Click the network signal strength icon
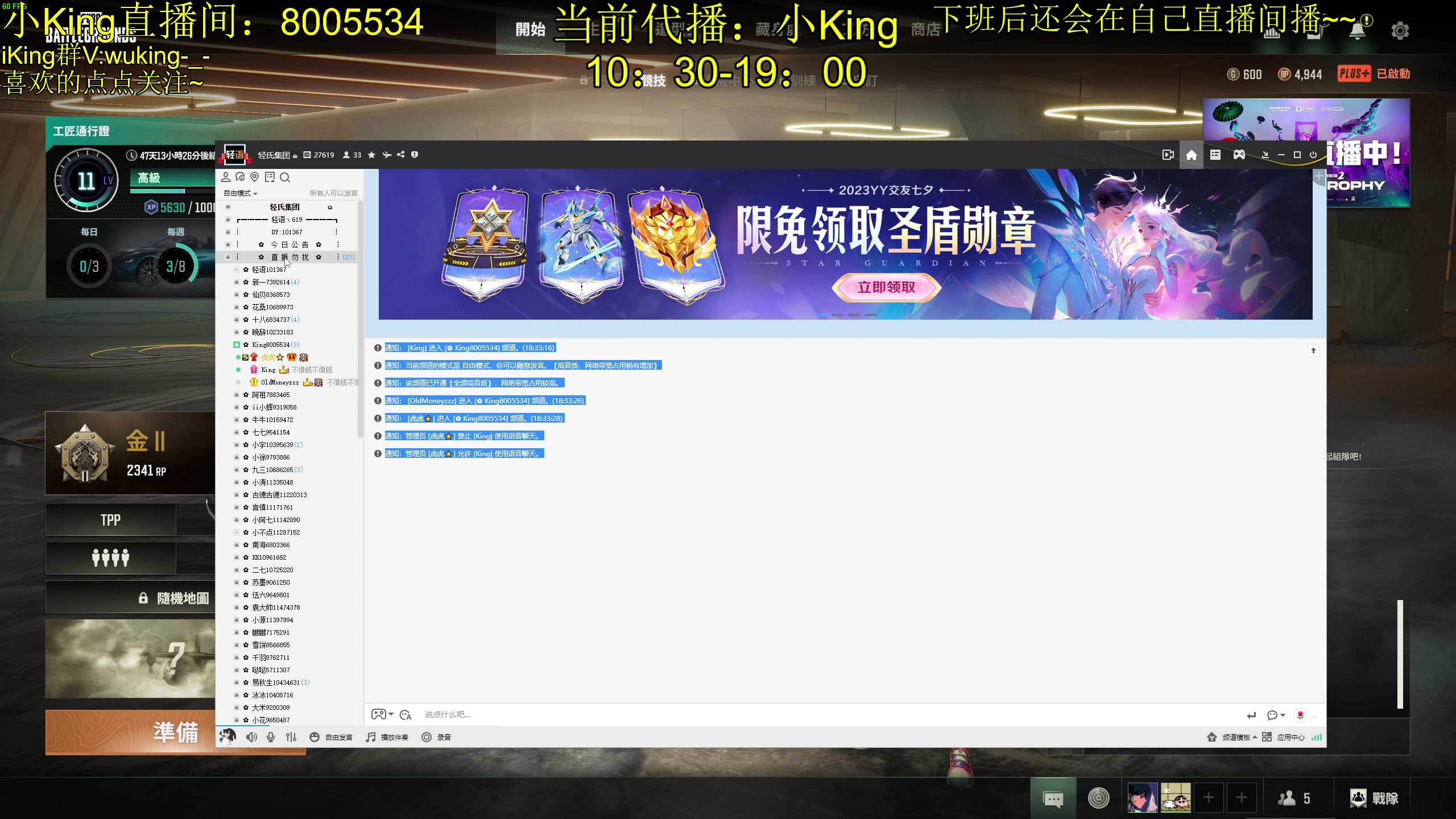1456x819 pixels. 1317,737
